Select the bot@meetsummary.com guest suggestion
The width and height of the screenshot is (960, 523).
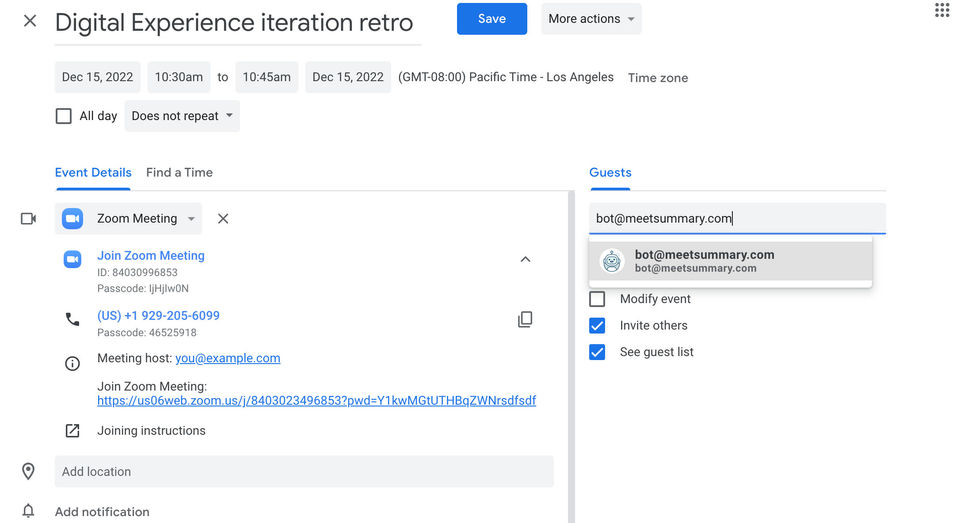point(730,261)
